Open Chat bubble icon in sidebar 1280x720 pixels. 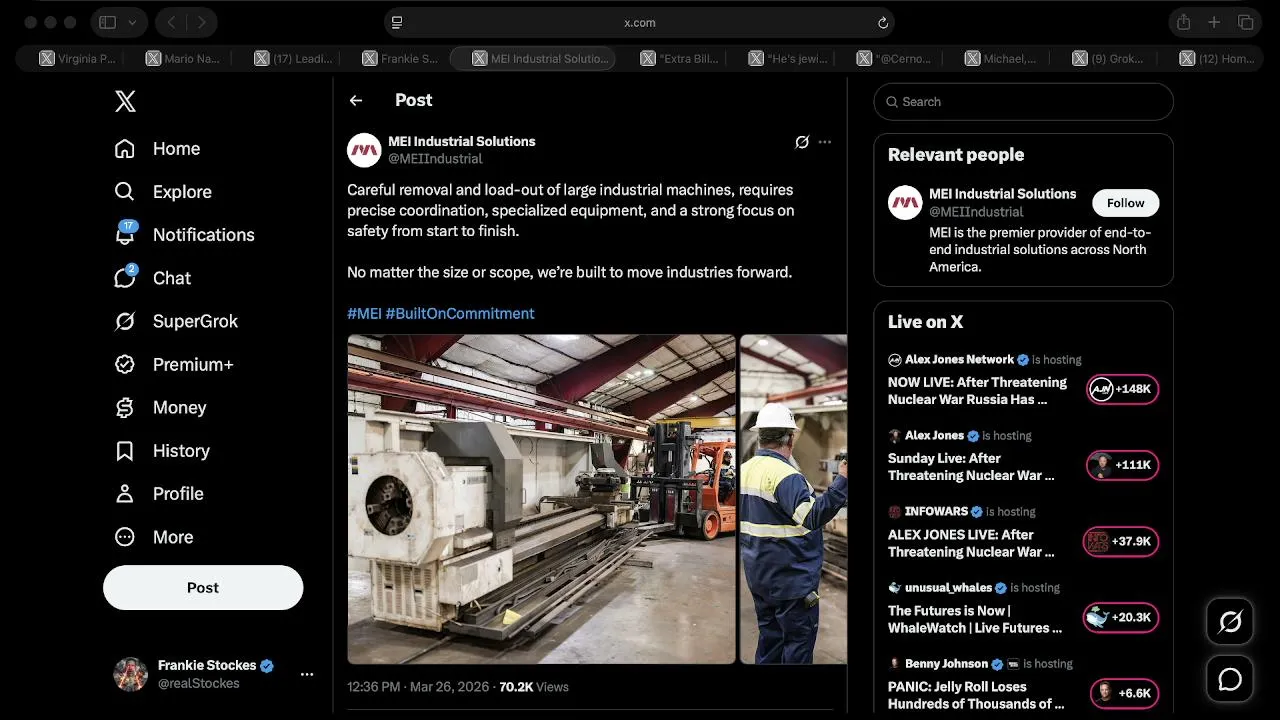[x=125, y=277]
